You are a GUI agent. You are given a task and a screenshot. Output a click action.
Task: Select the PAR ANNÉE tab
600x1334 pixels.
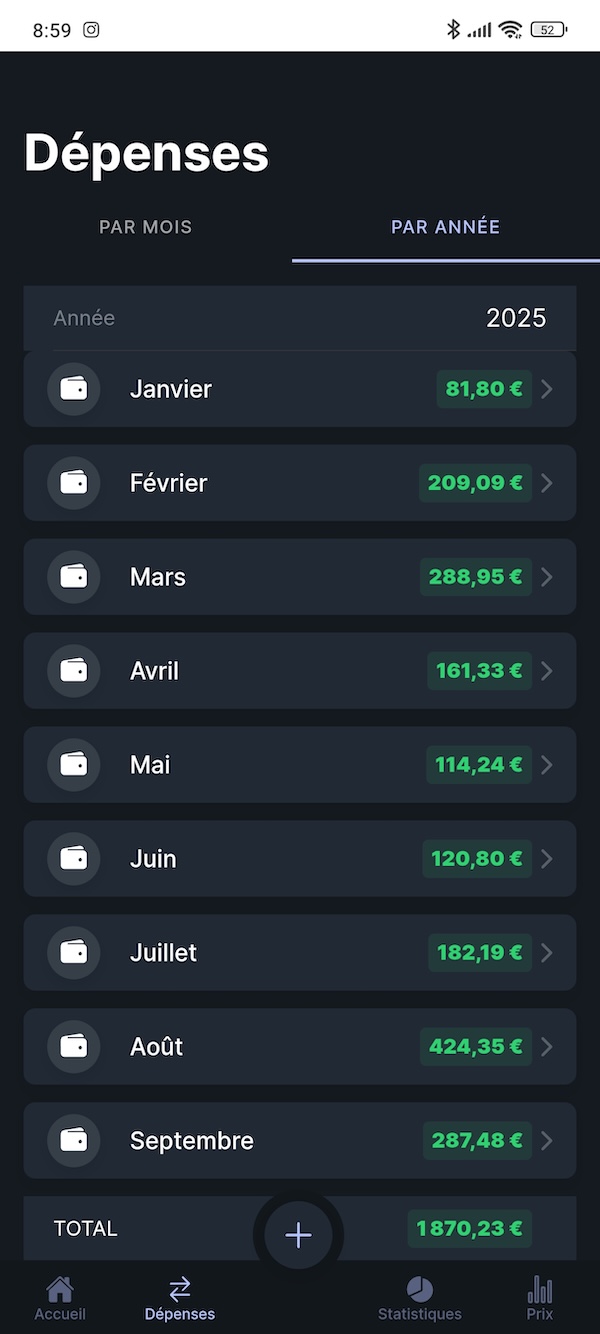coord(445,227)
